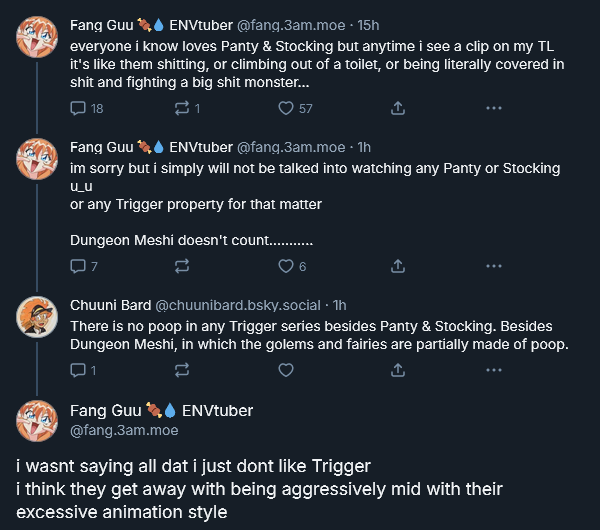Like the post with 6 likes
Screen dimensions: 600x530
tap(286, 266)
